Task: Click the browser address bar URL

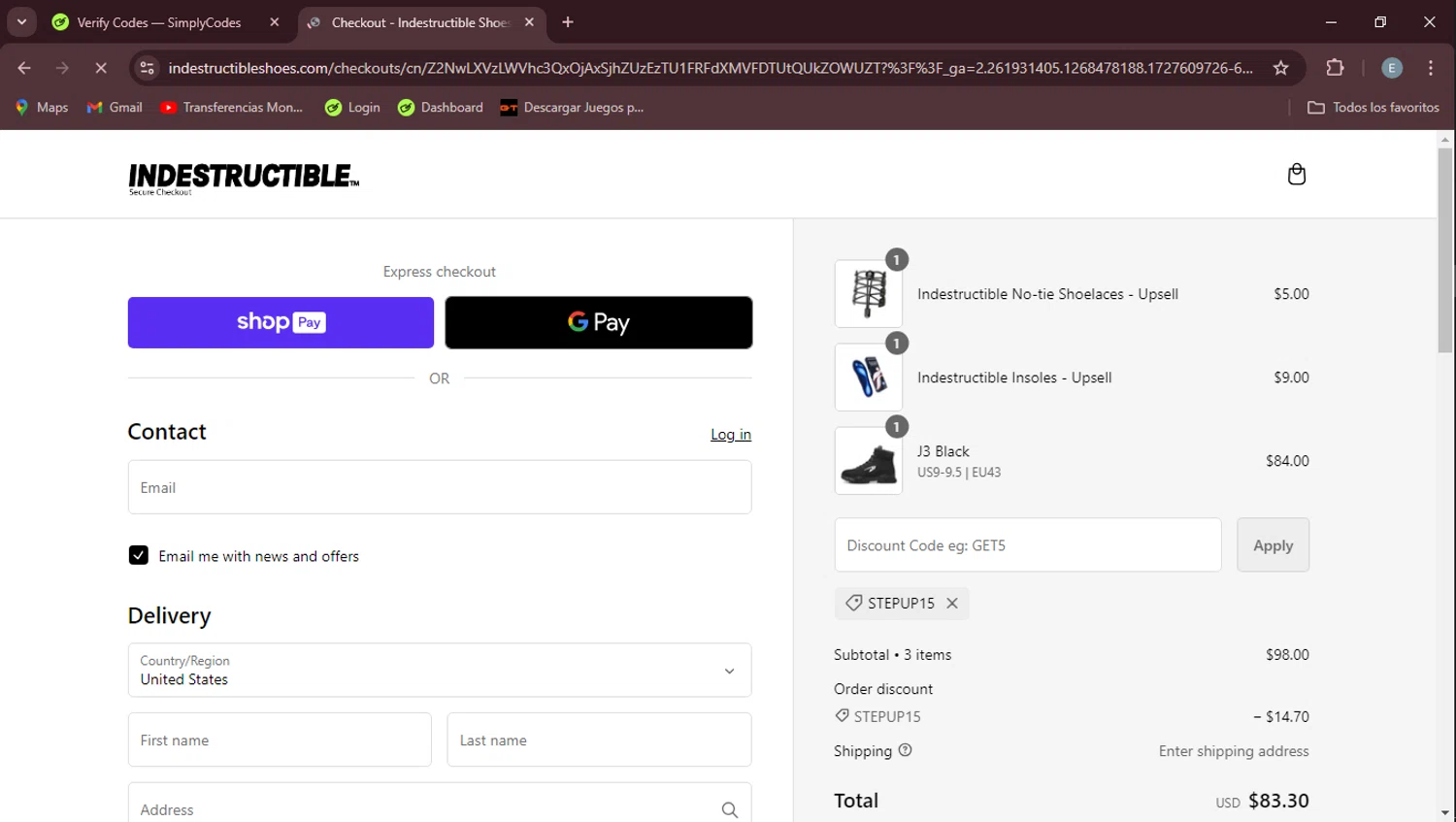Action: (711, 68)
